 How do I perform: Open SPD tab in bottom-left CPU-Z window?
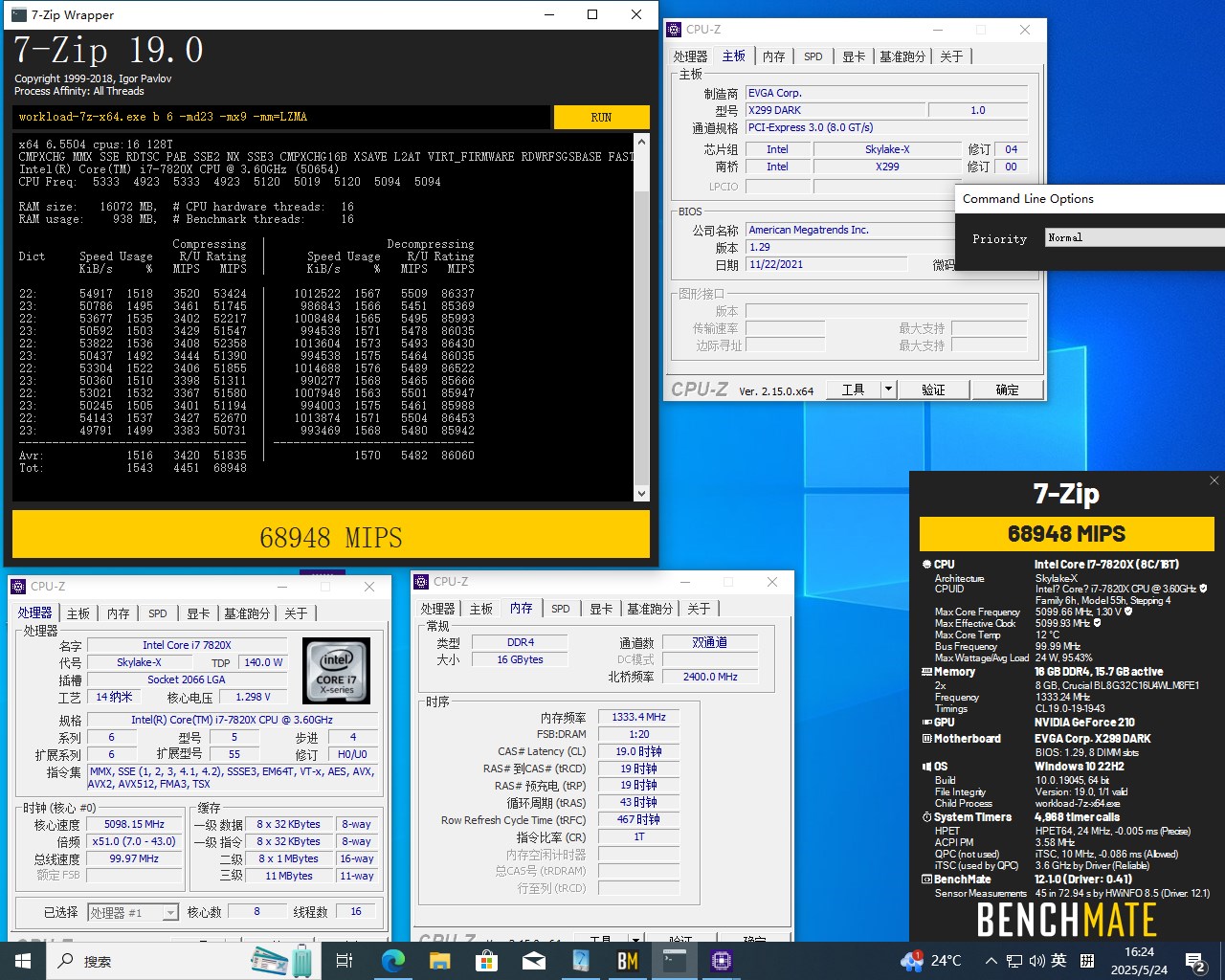pyautogui.click(x=157, y=613)
